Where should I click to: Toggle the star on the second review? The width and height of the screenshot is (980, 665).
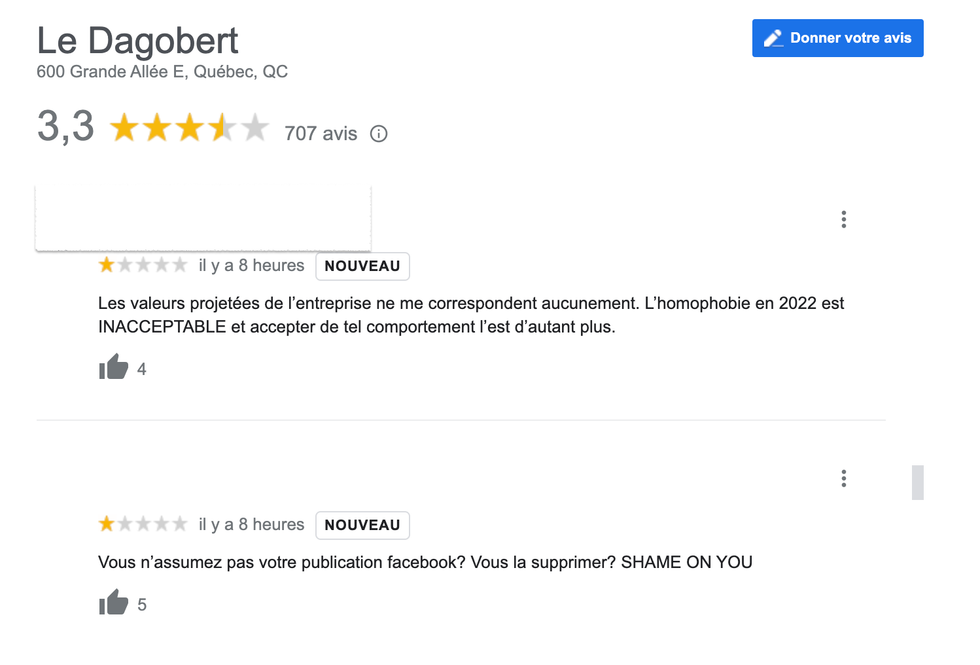105,523
